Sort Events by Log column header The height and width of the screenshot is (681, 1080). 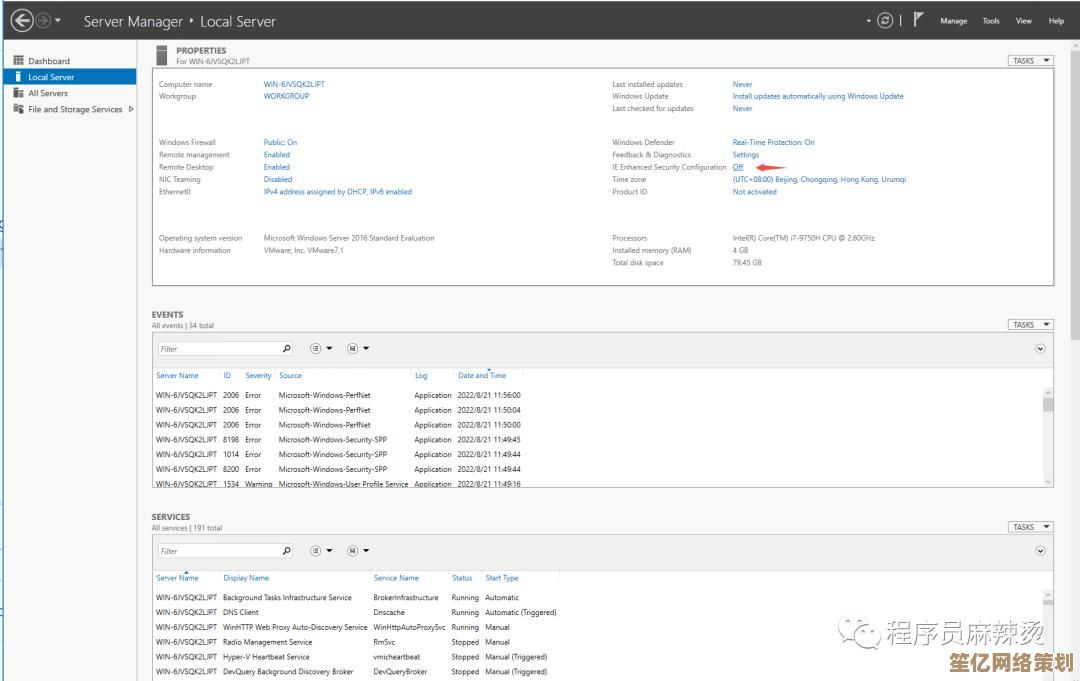(421, 376)
